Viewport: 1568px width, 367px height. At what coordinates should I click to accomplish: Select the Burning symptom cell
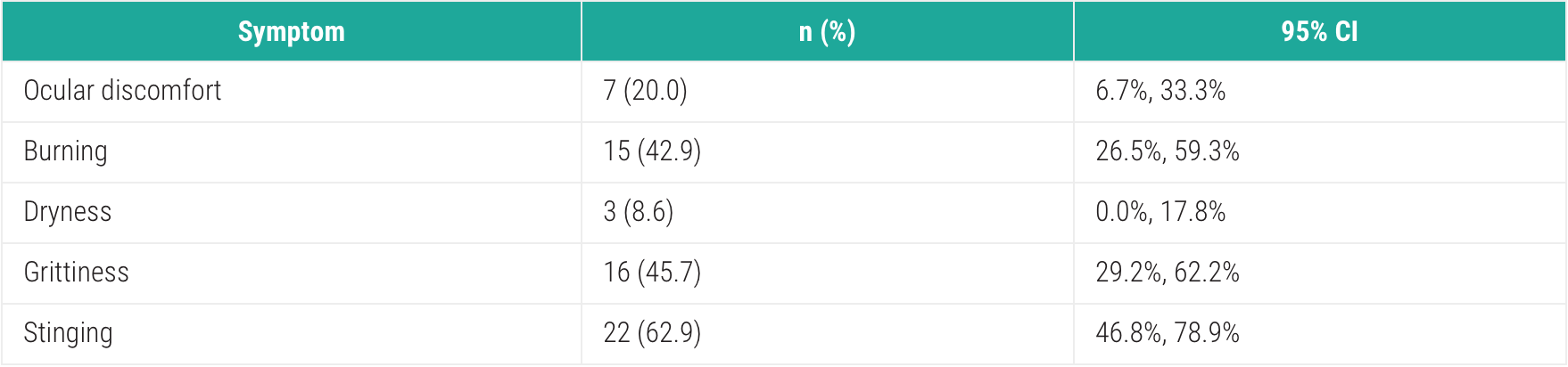tap(292, 152)
